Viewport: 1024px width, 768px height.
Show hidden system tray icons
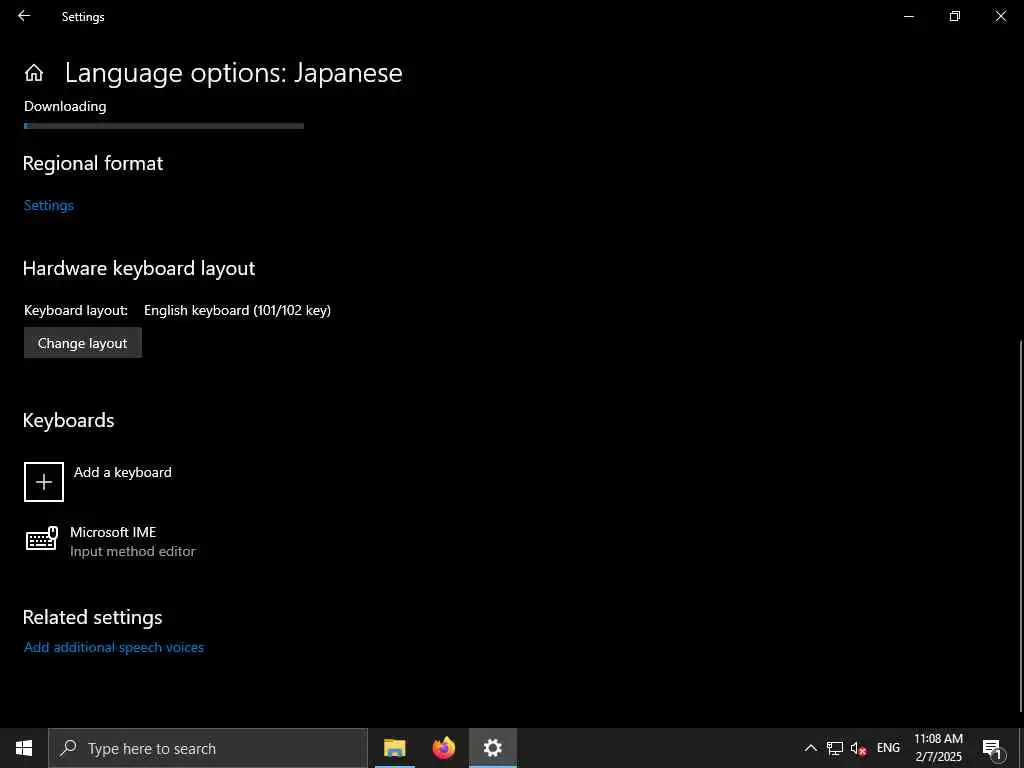[810, 748]
